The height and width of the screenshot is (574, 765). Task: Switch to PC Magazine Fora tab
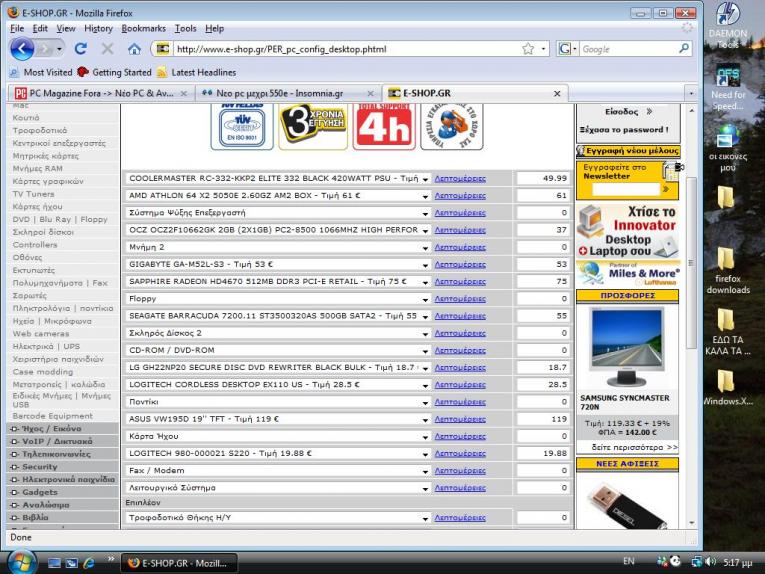tap(100, 93)
